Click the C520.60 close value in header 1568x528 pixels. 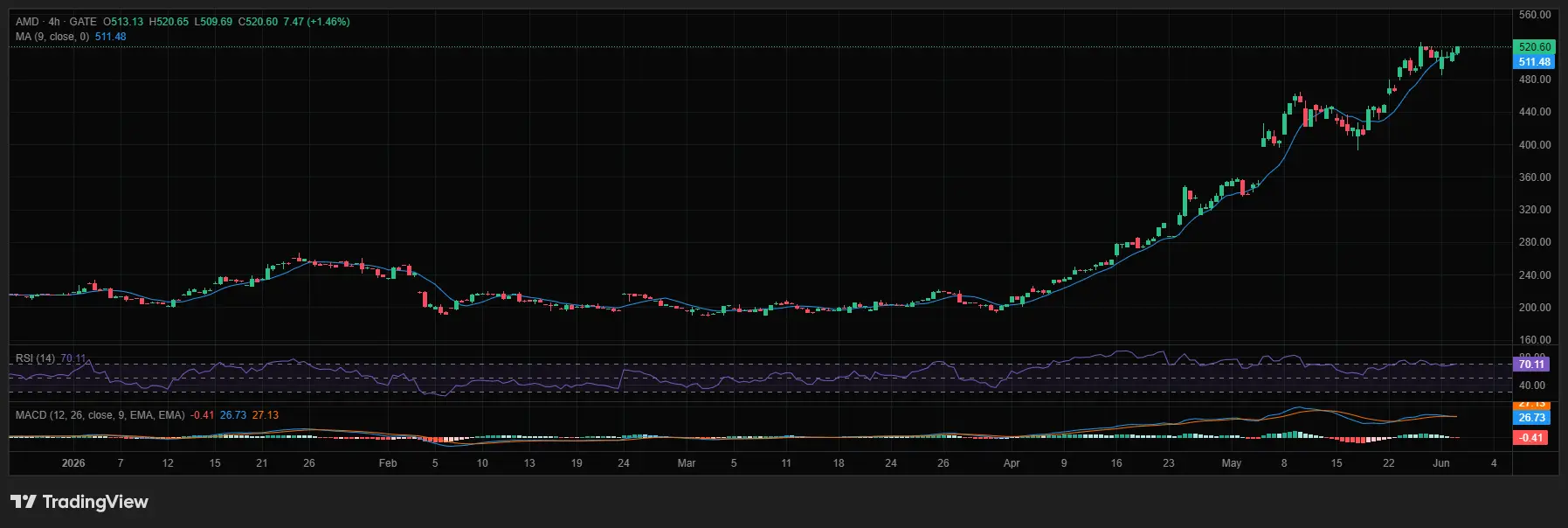[x=258, y=22]
